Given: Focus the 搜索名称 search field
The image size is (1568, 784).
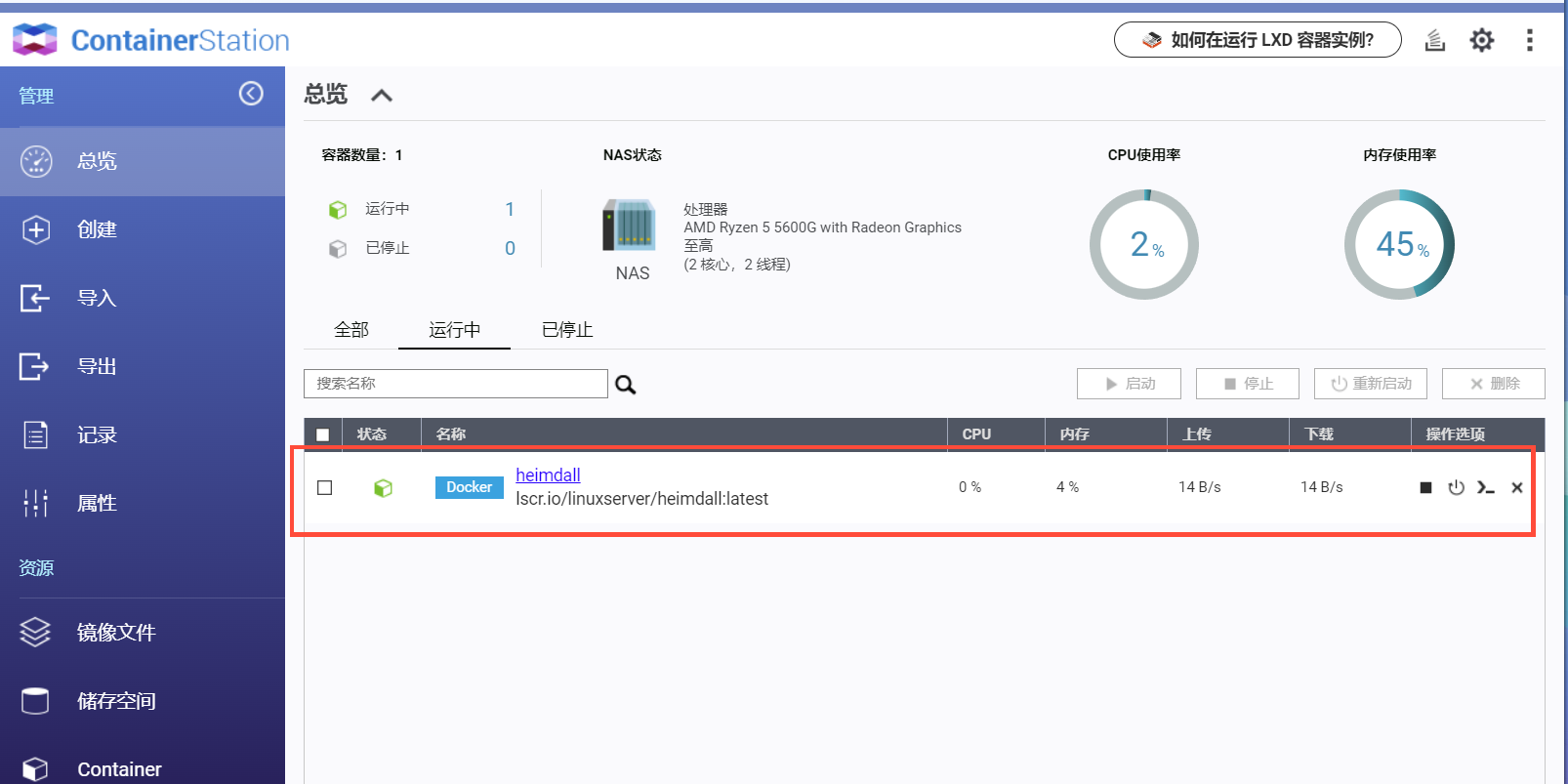Looking at the screenshot, I should point(456,384).
